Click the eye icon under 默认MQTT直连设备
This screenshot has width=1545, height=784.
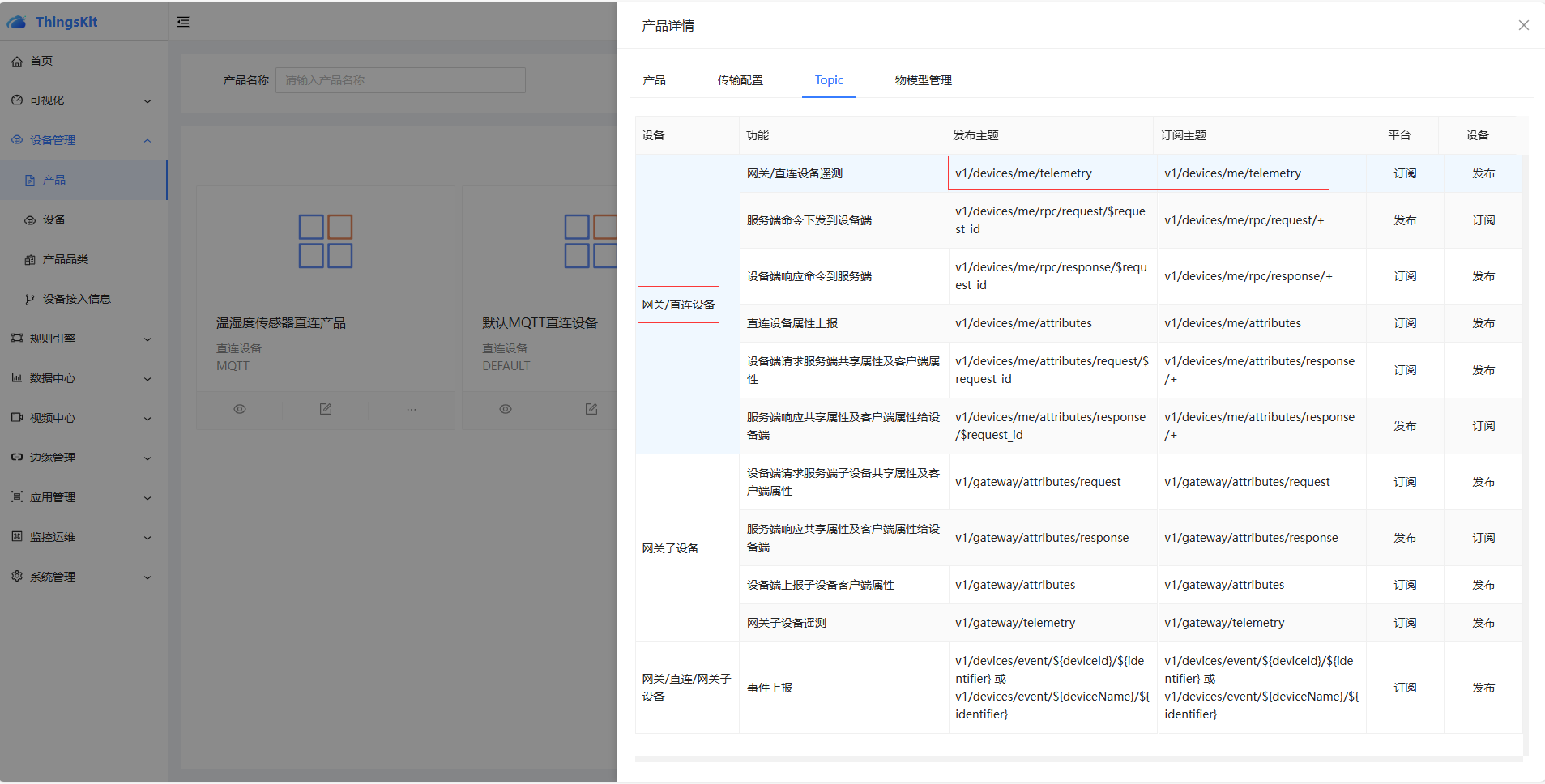[x=506, y=409]
